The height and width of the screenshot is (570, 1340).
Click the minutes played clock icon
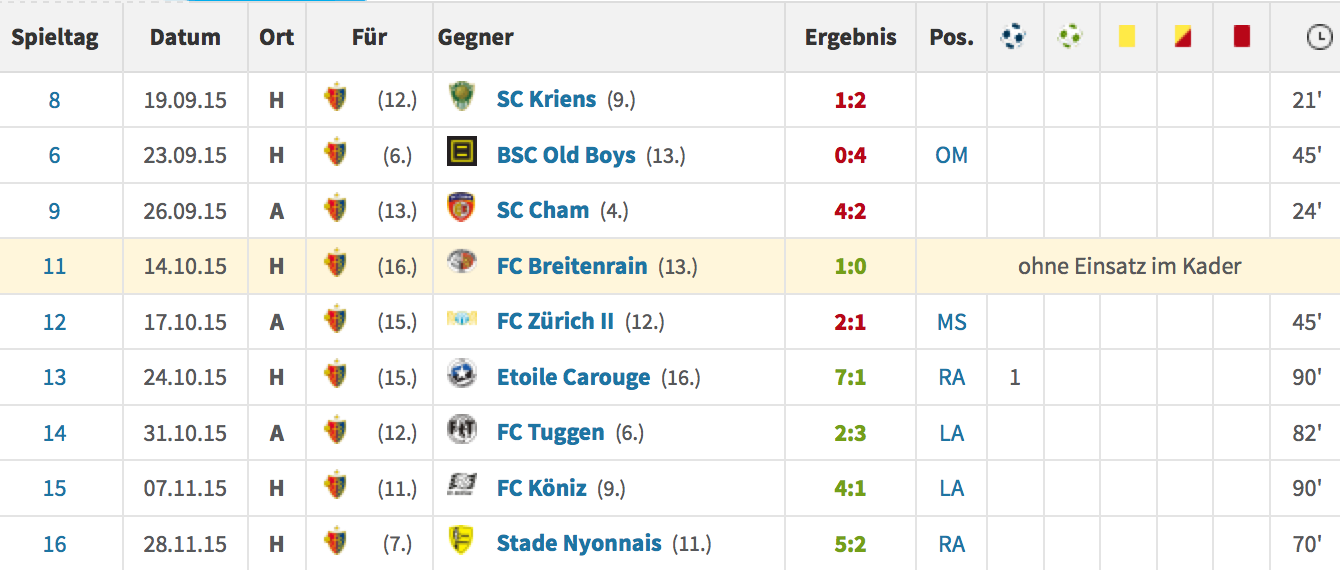click(x=1319, y=38)
